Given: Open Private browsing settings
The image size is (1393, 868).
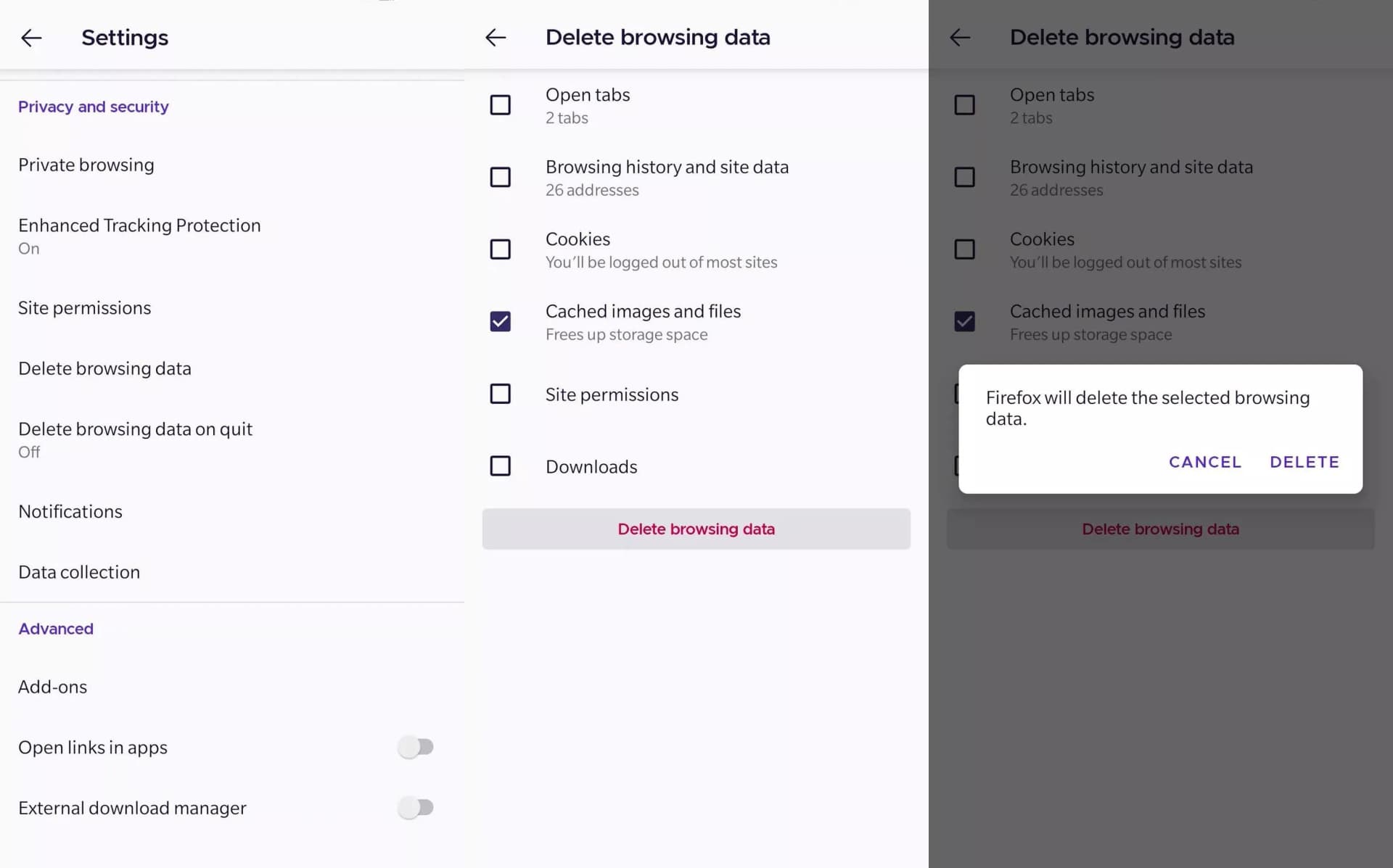Looking at the screenshot, I should pos(86,165).
